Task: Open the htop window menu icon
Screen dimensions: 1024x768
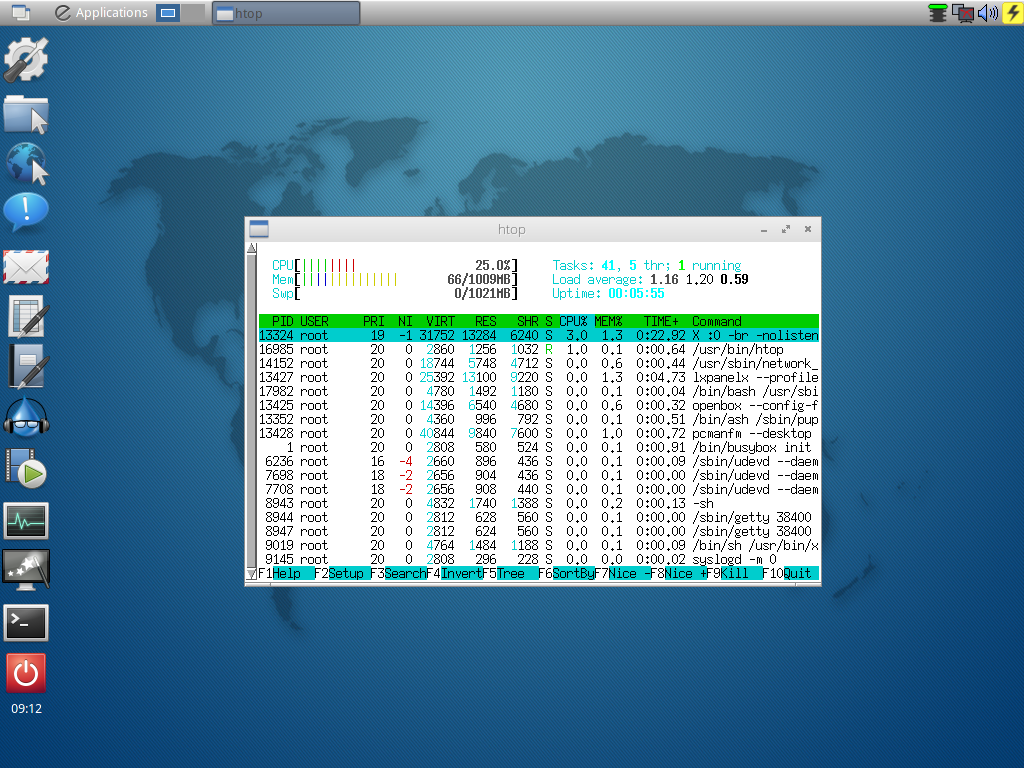Action: coord(259,229)
